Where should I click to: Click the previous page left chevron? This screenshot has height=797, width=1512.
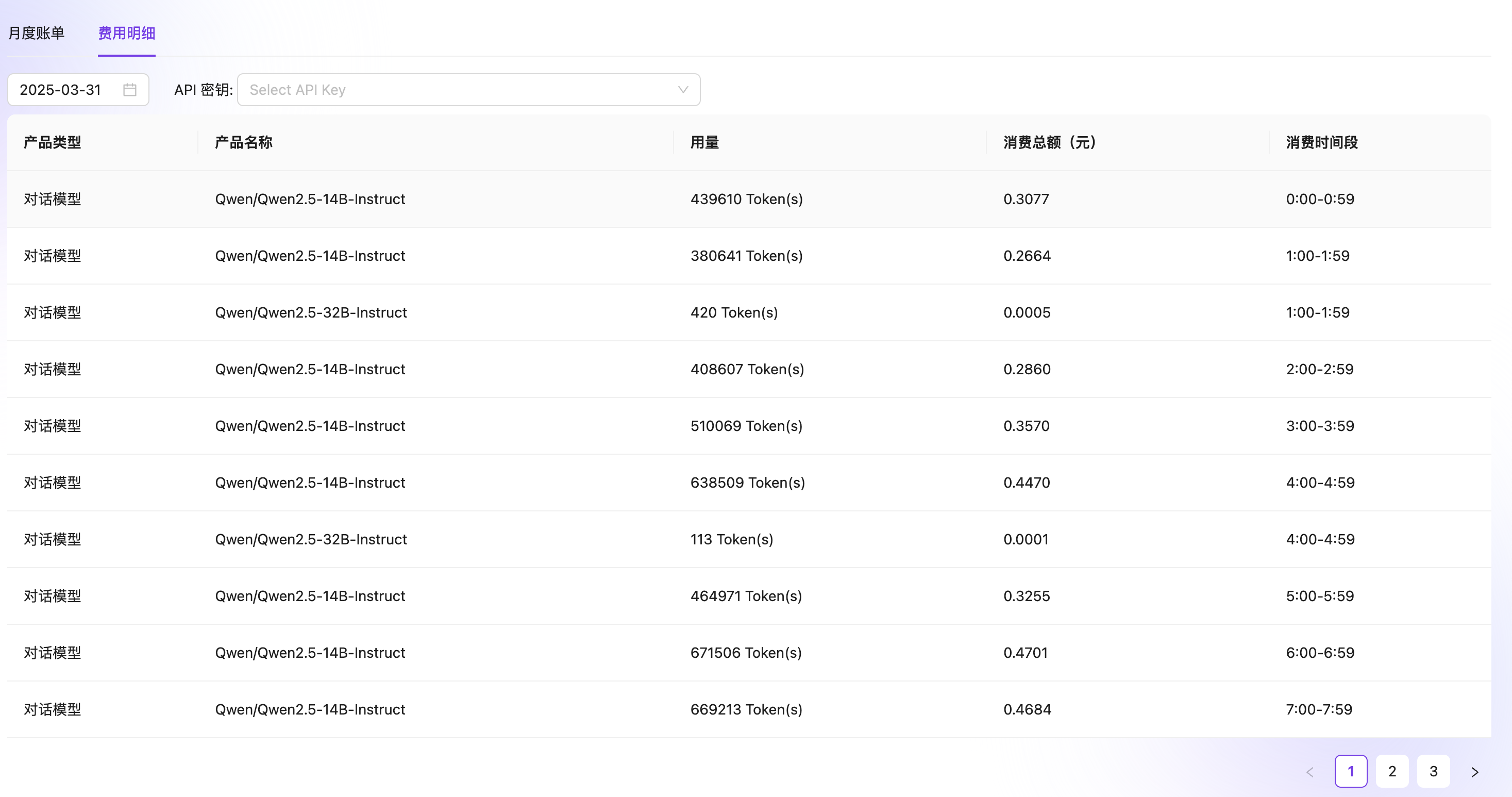1310,772
